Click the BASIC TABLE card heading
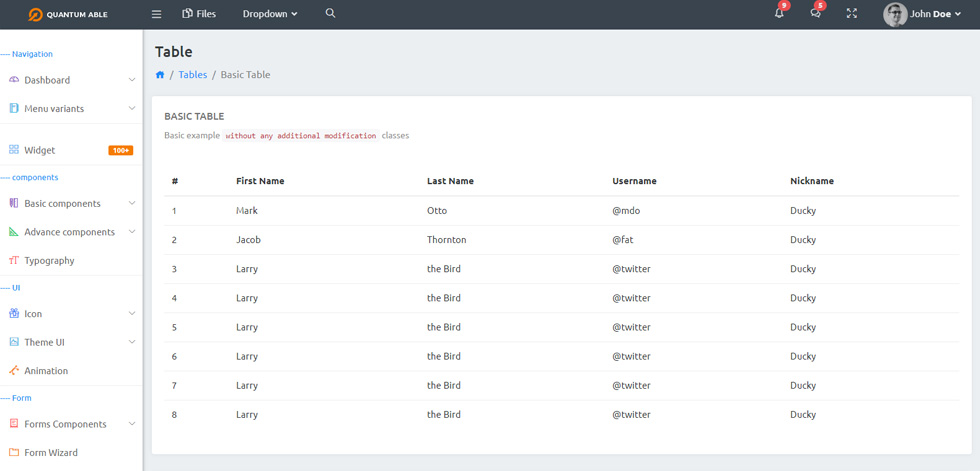980x471 pixels. coord(194,116)
